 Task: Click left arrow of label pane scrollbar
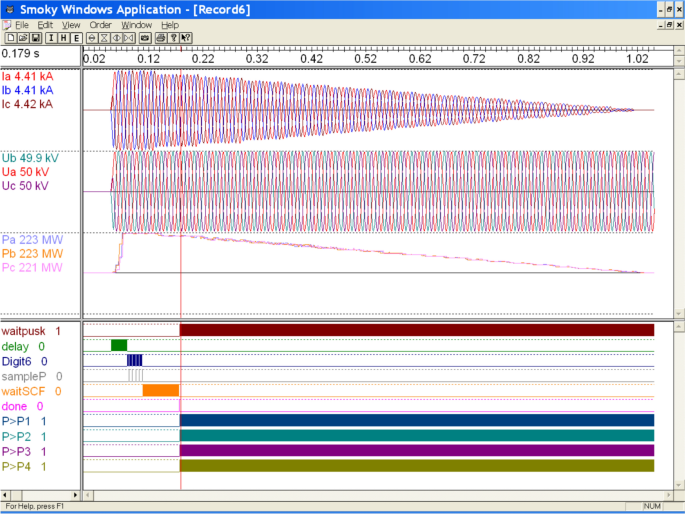[5, 495]
